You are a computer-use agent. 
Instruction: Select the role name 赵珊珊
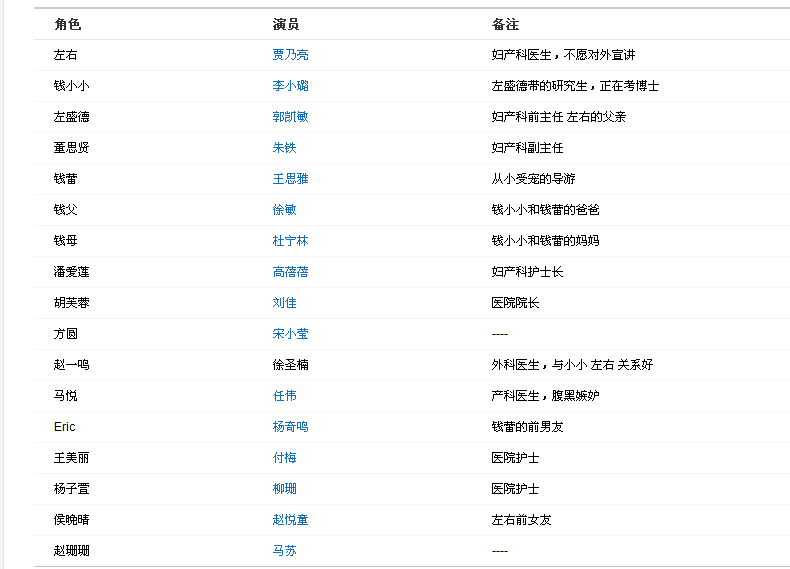72,551
